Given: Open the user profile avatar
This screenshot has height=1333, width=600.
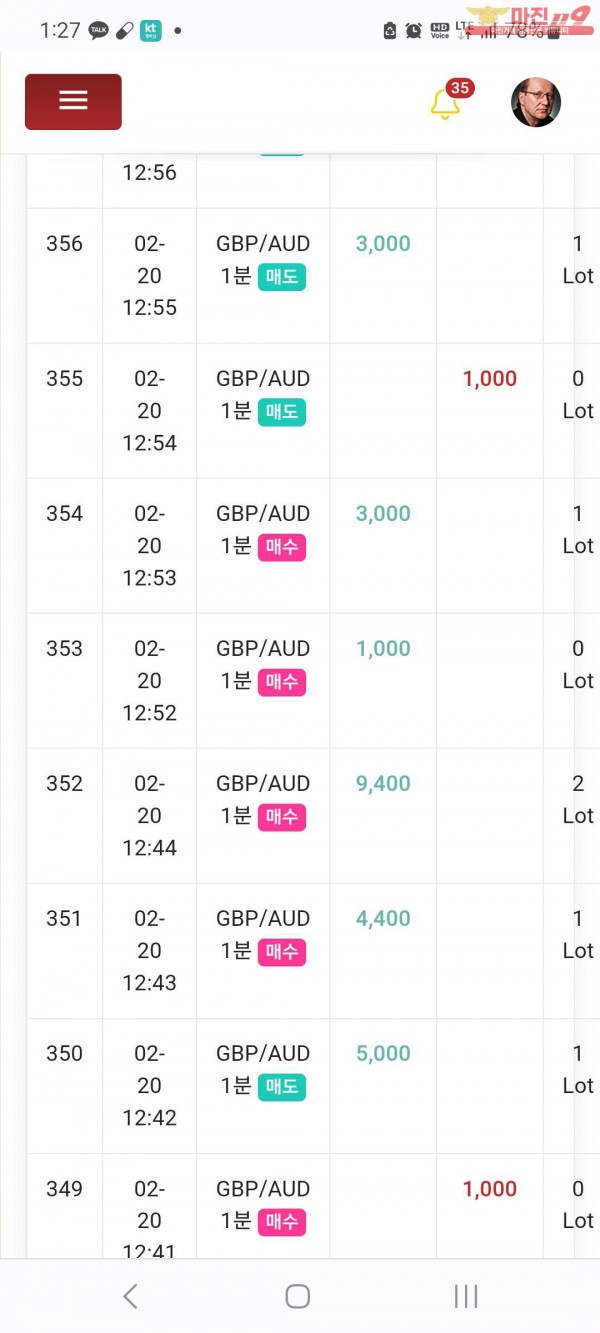Looking at the screenshot, I should click(536, 102).
